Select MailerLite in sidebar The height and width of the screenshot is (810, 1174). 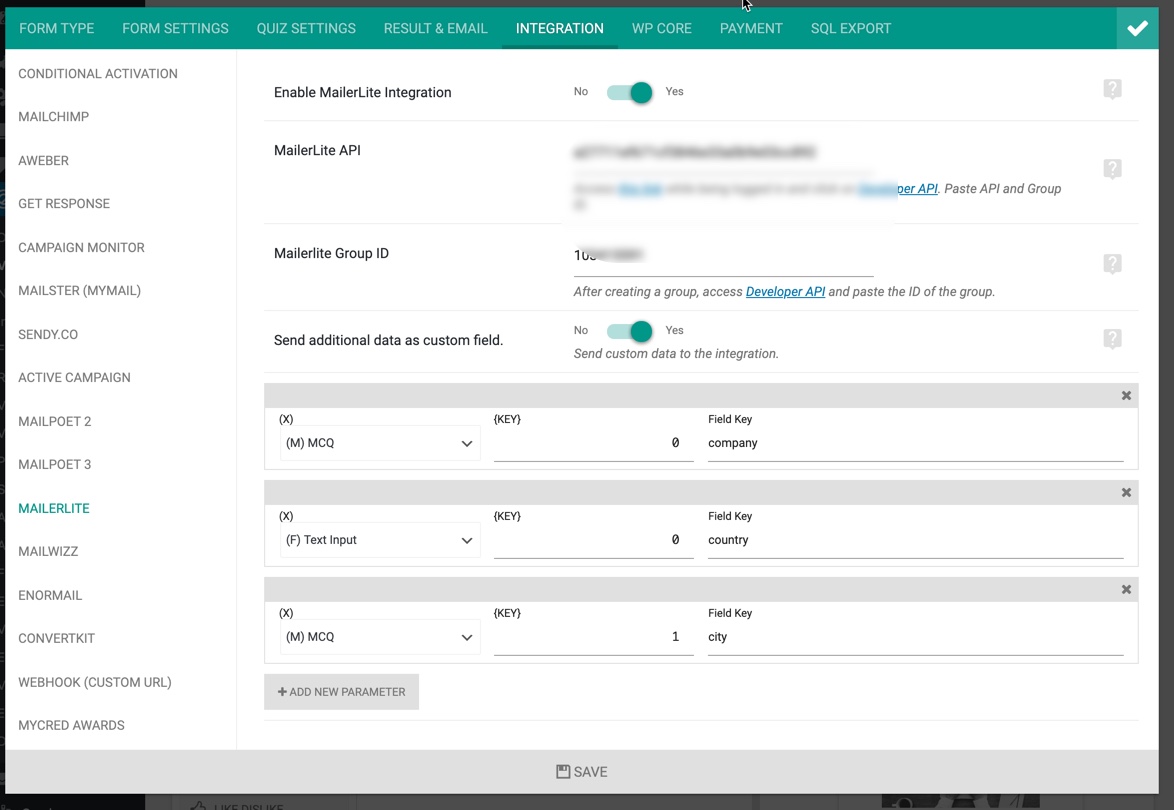pos(54,508)
